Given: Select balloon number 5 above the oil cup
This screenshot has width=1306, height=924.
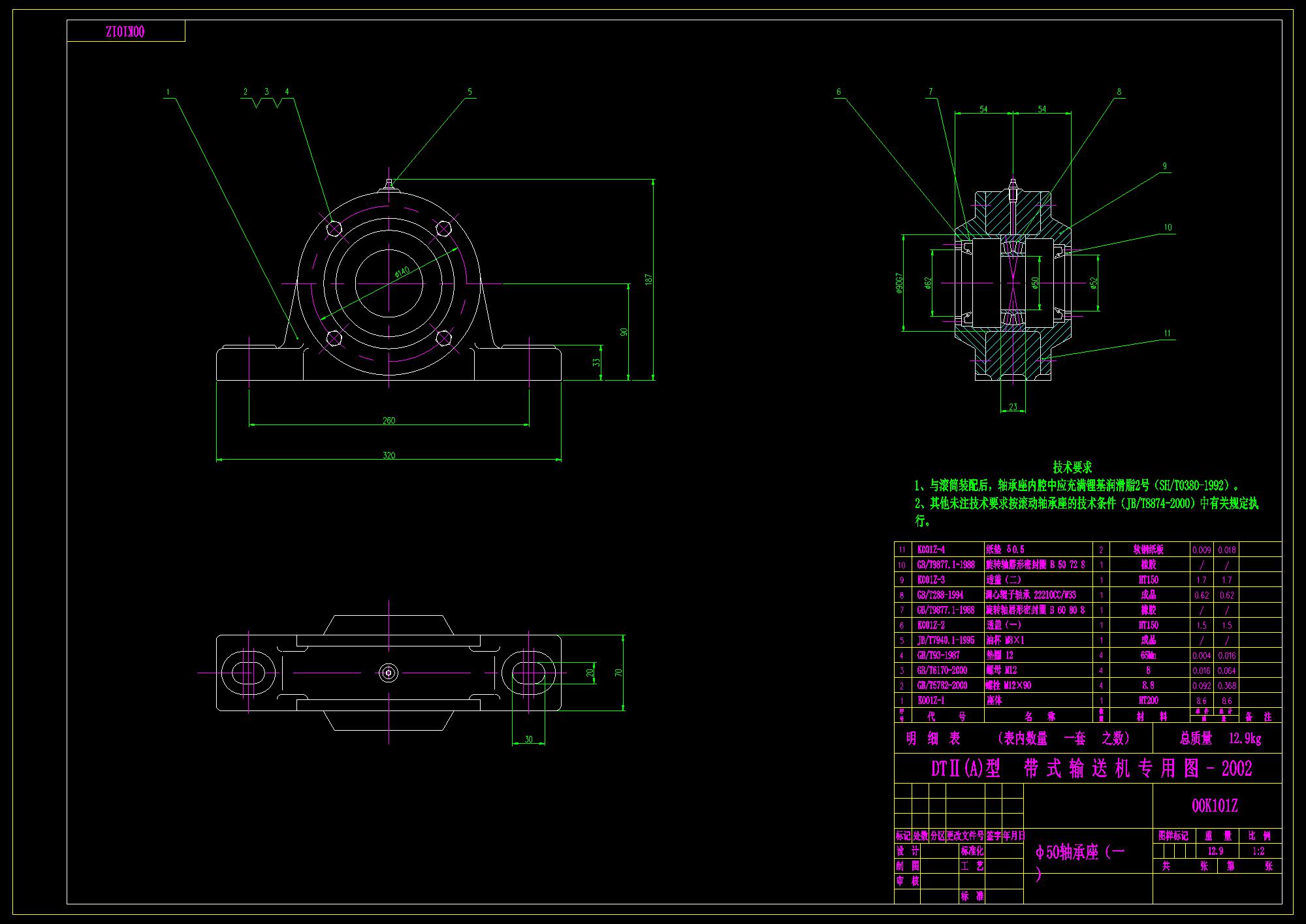Looking at the screenshot, I should click(470, 92).
